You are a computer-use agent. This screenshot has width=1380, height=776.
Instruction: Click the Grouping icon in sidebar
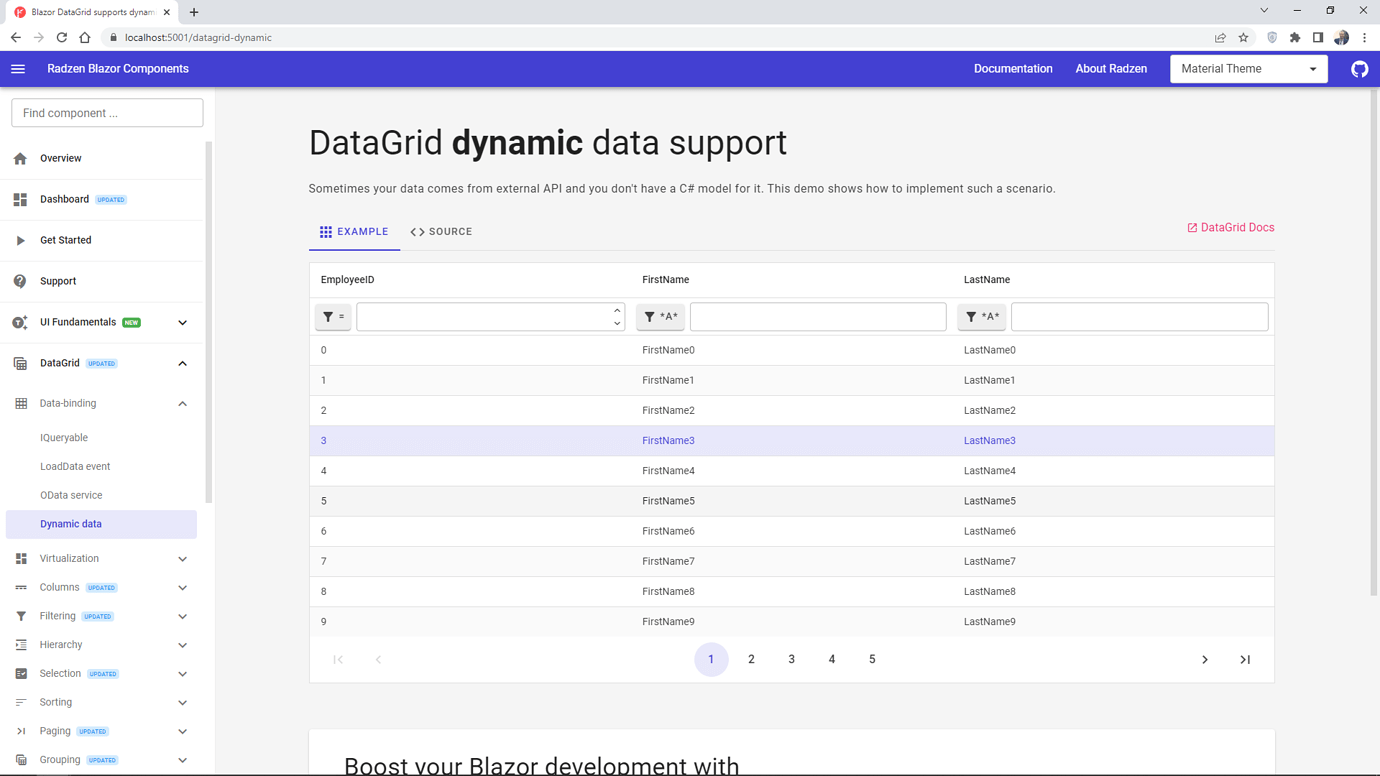[21, 760]
